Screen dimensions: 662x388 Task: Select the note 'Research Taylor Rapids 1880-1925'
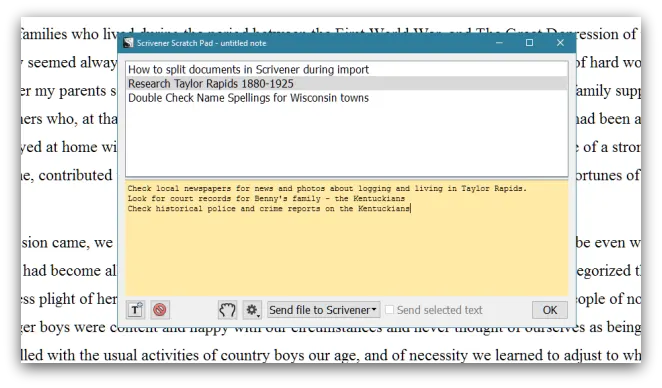(x=346, y=84)
